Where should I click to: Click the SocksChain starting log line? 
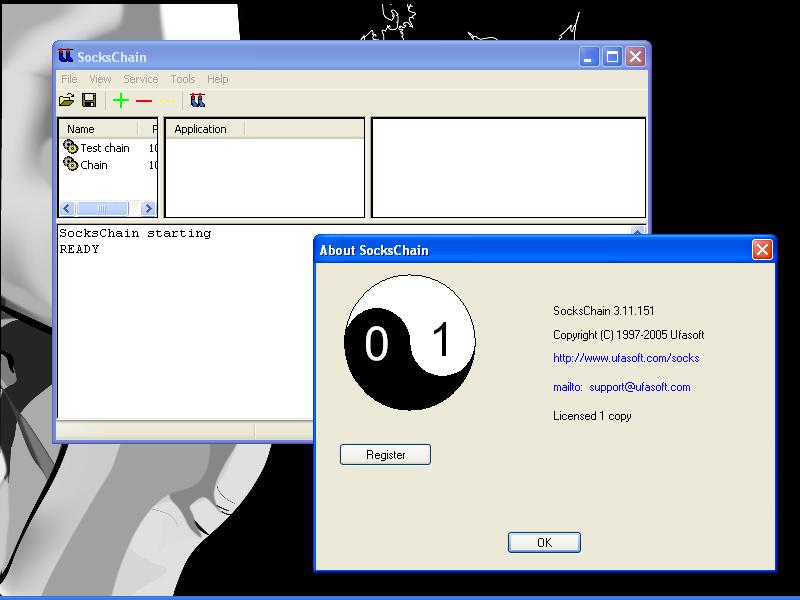point(135,233)
